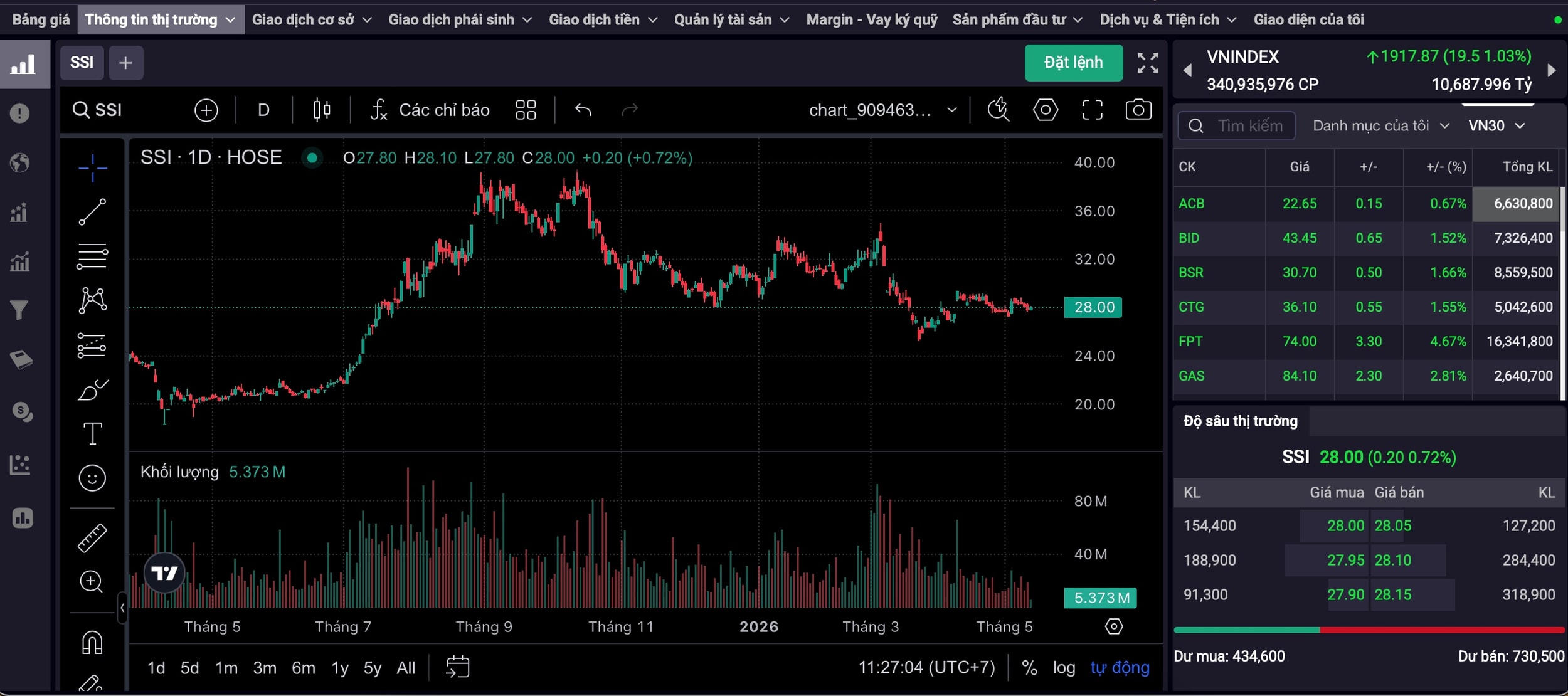1568x696 pixels.
Task: Open the emoji icons tool
Action: pyautogui.click(x=92, y=478)
